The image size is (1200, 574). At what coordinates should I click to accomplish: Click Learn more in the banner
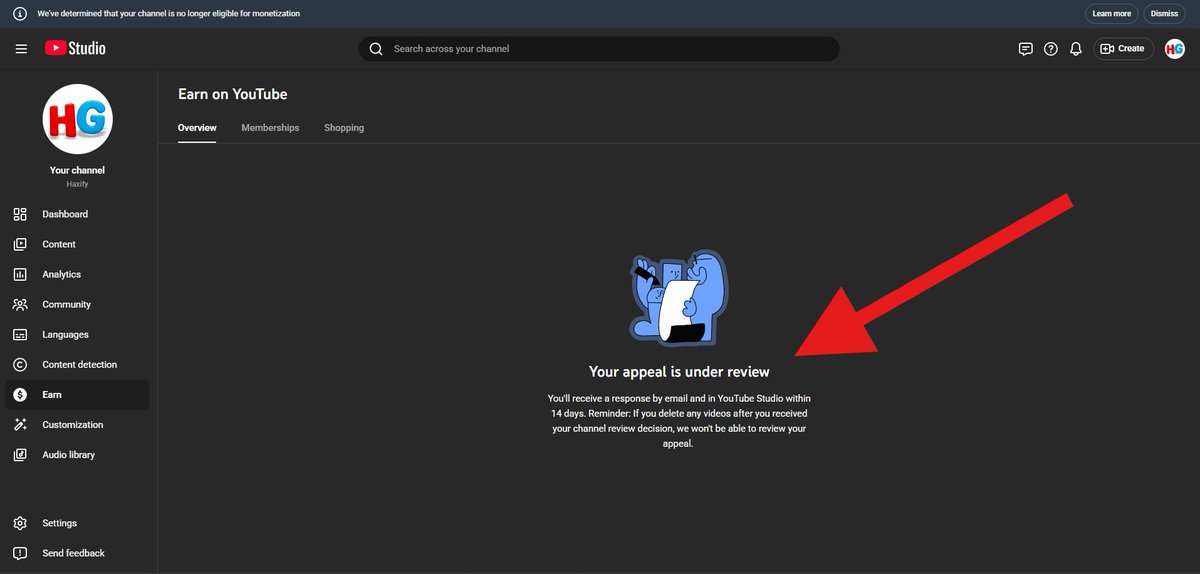1112,14
